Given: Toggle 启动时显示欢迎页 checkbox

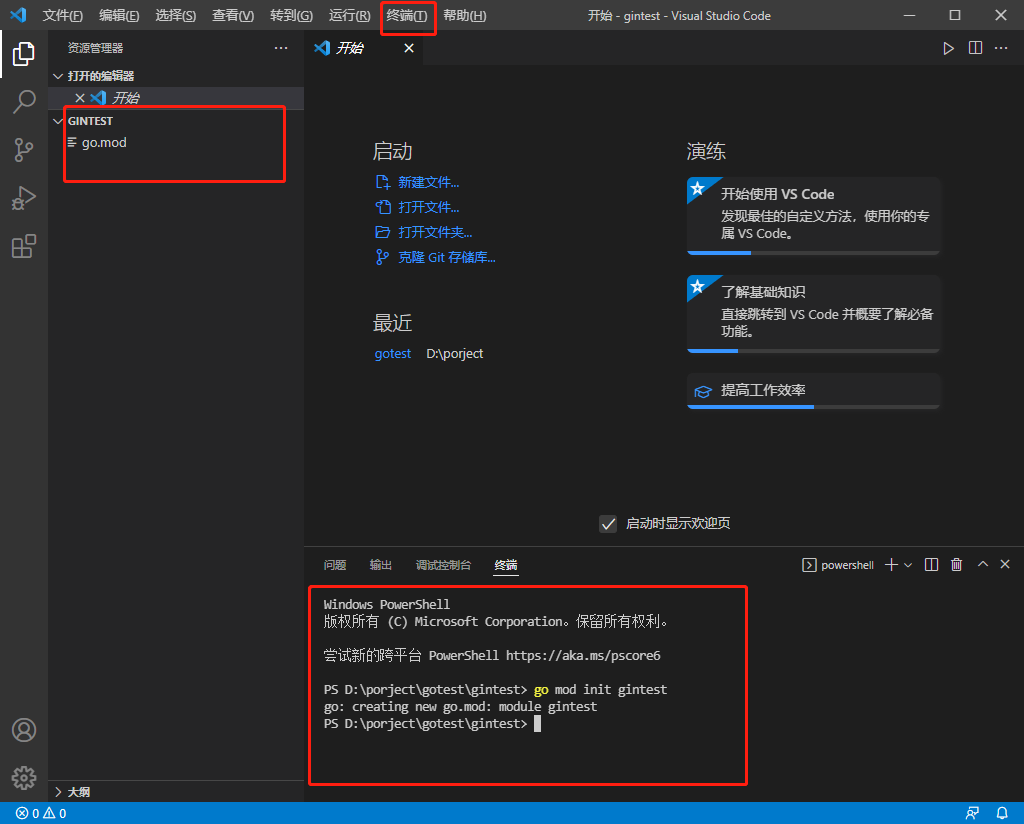Looking at the screenshot, I should tap(608, 524).
